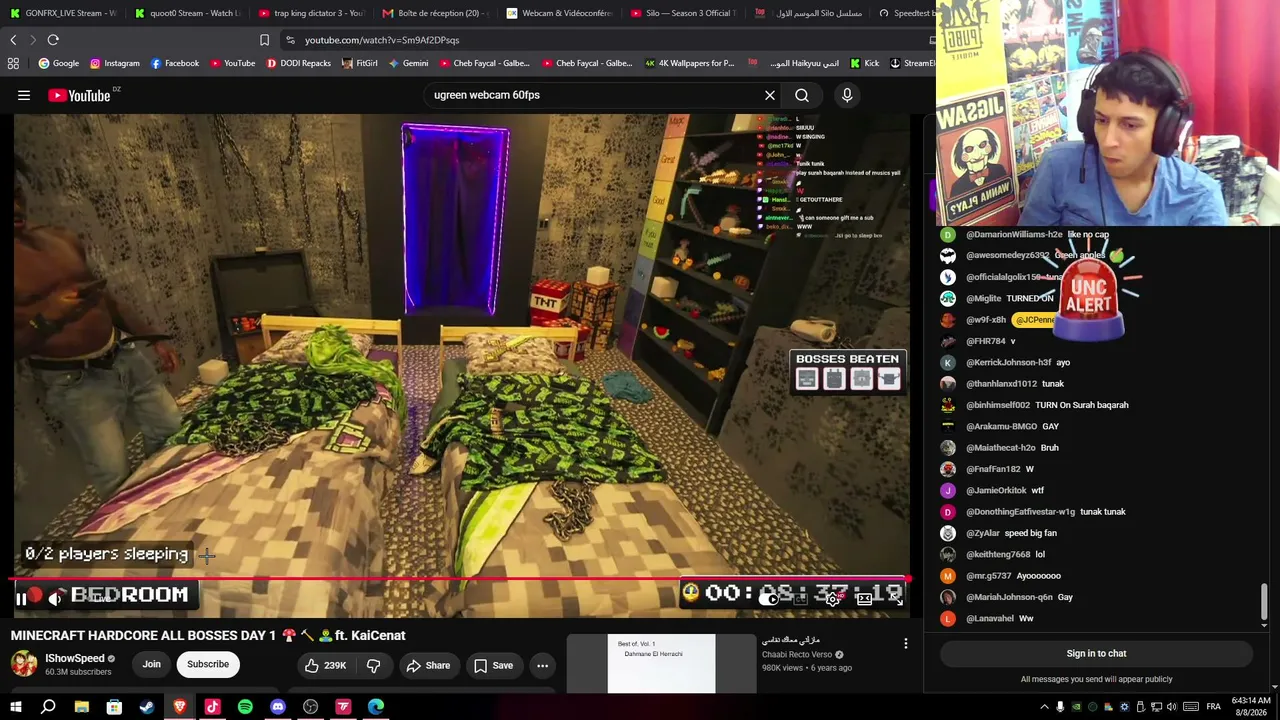Viewport: 1280px width, 720px height.
Task: Open Spotify from the taskbar
Action: [x=245, y=707]
